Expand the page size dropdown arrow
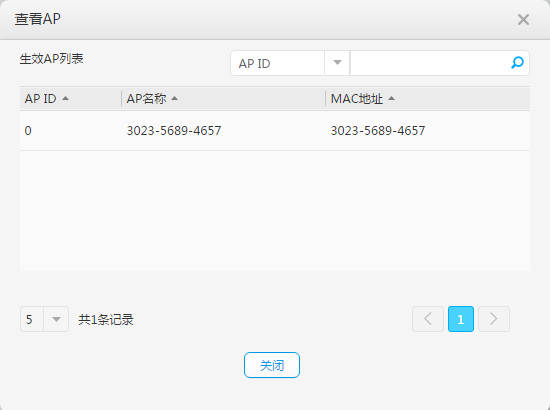The image size is (550, 410). 56,319
